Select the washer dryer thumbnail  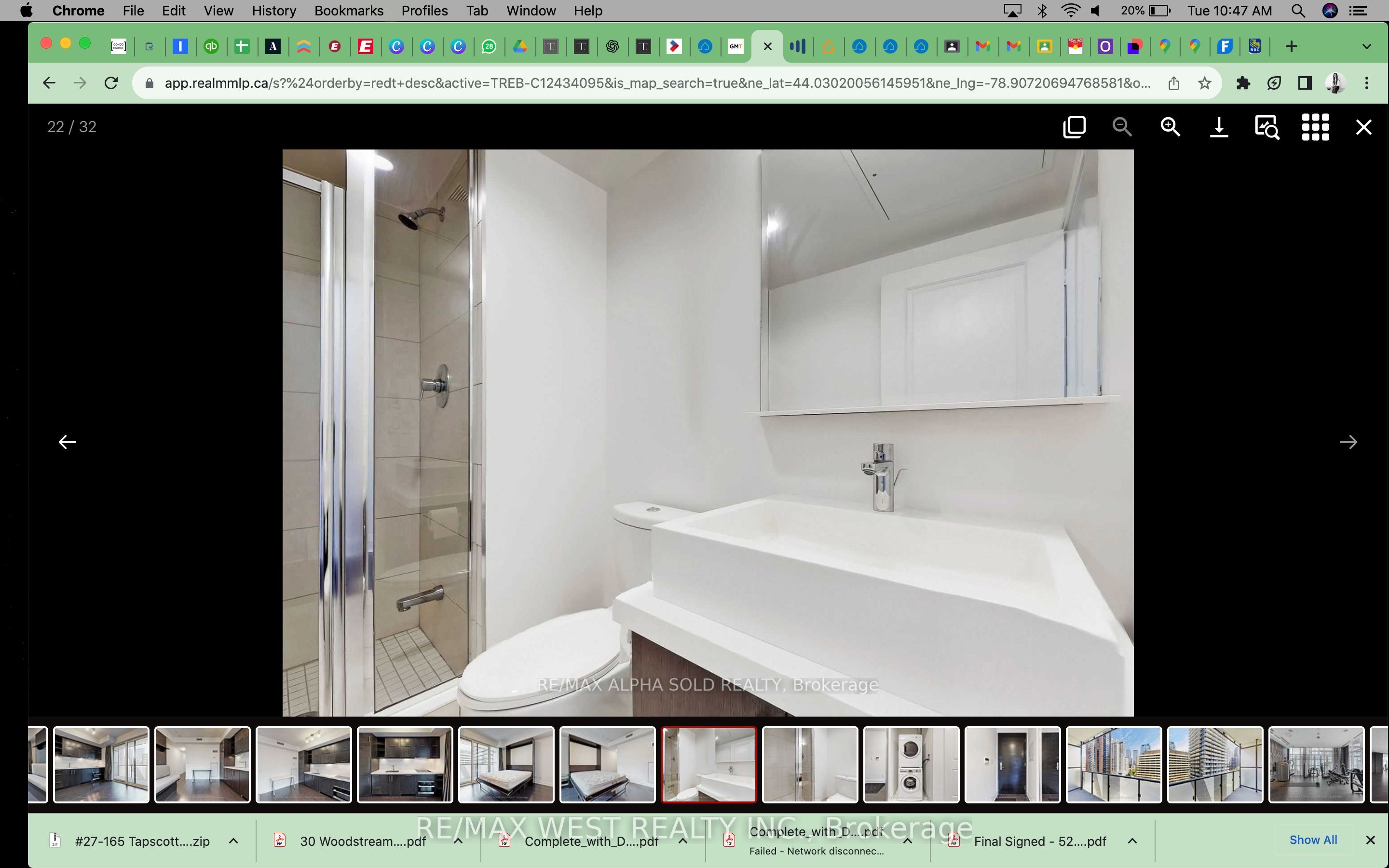[911, 765]
